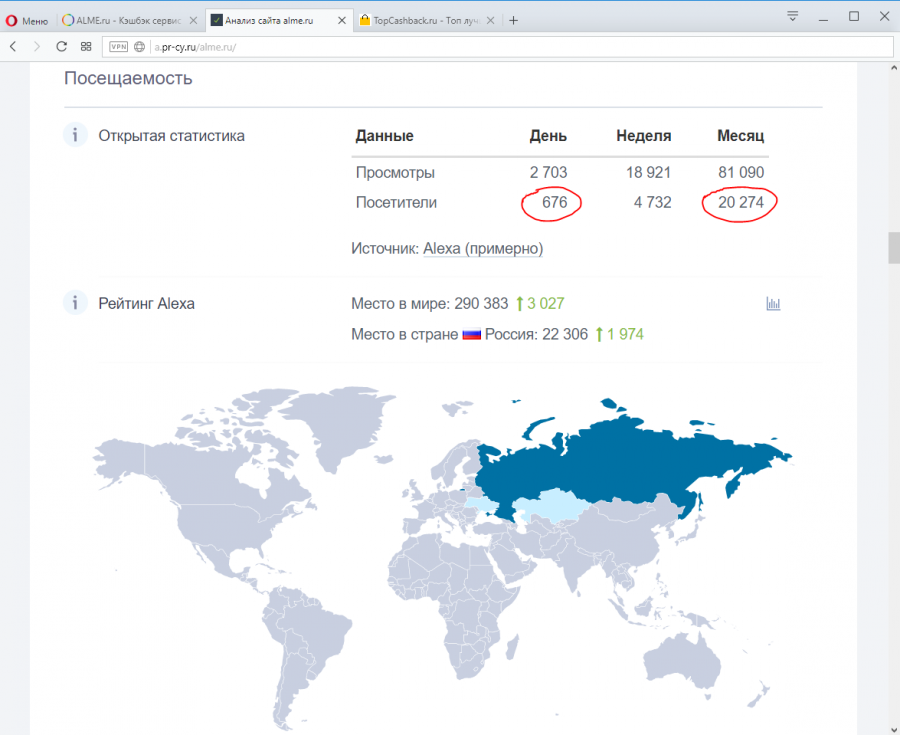This screenshot has height=735, width=900.
Task: Click daily visitors value 676
Action: click(x=554, y=202)
